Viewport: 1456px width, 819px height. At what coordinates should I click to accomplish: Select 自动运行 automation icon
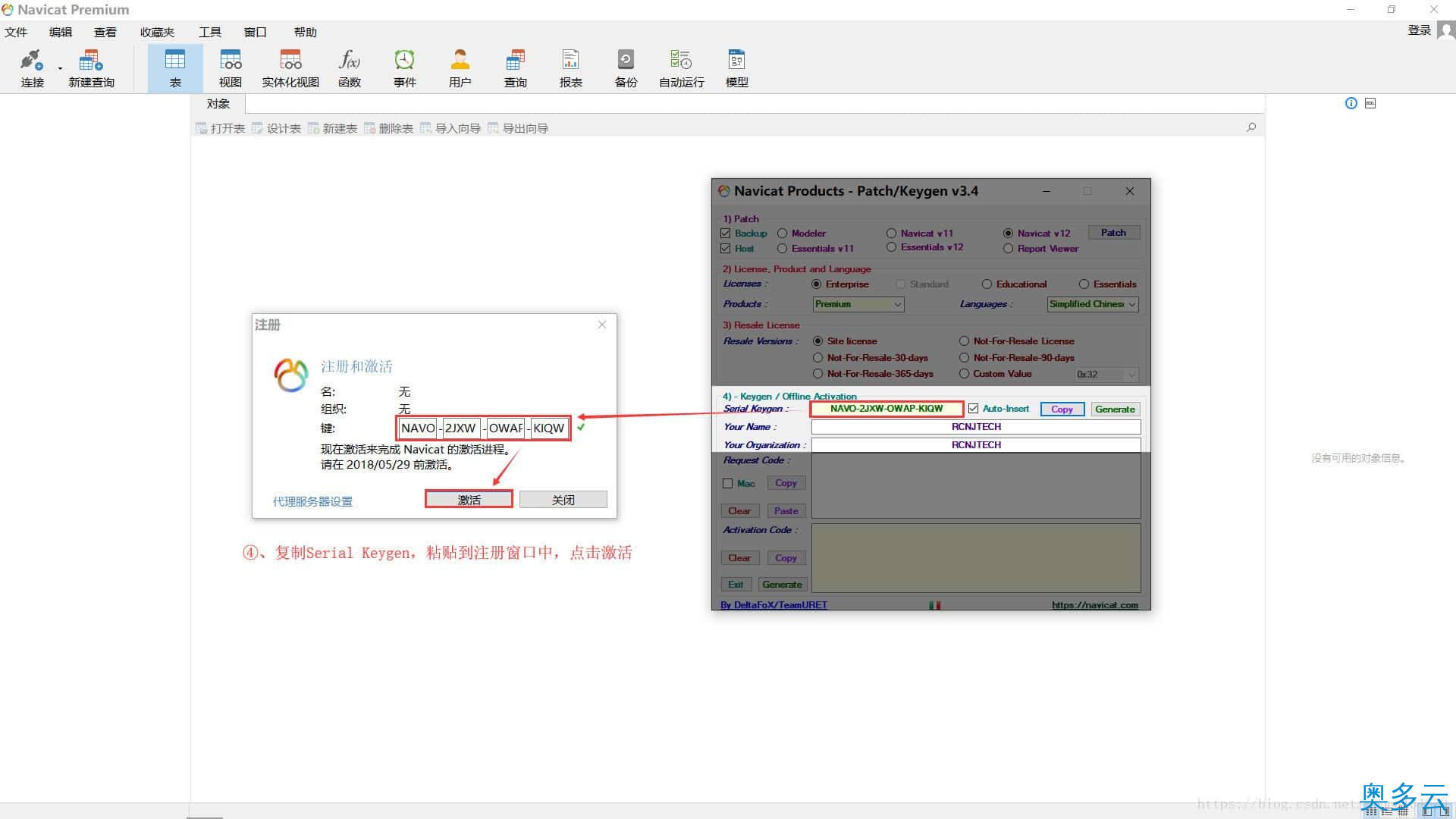pos(682,68)
